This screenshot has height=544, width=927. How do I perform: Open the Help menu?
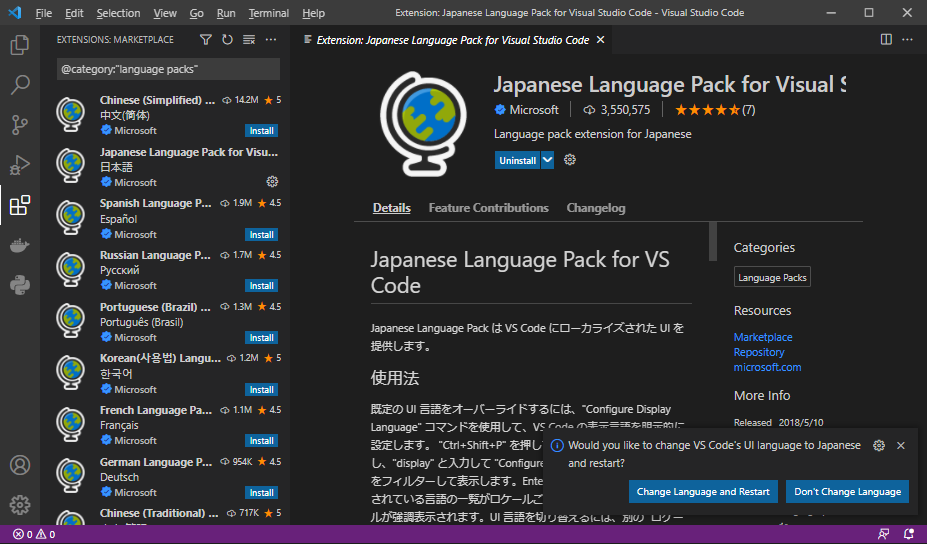coord(313,13)
